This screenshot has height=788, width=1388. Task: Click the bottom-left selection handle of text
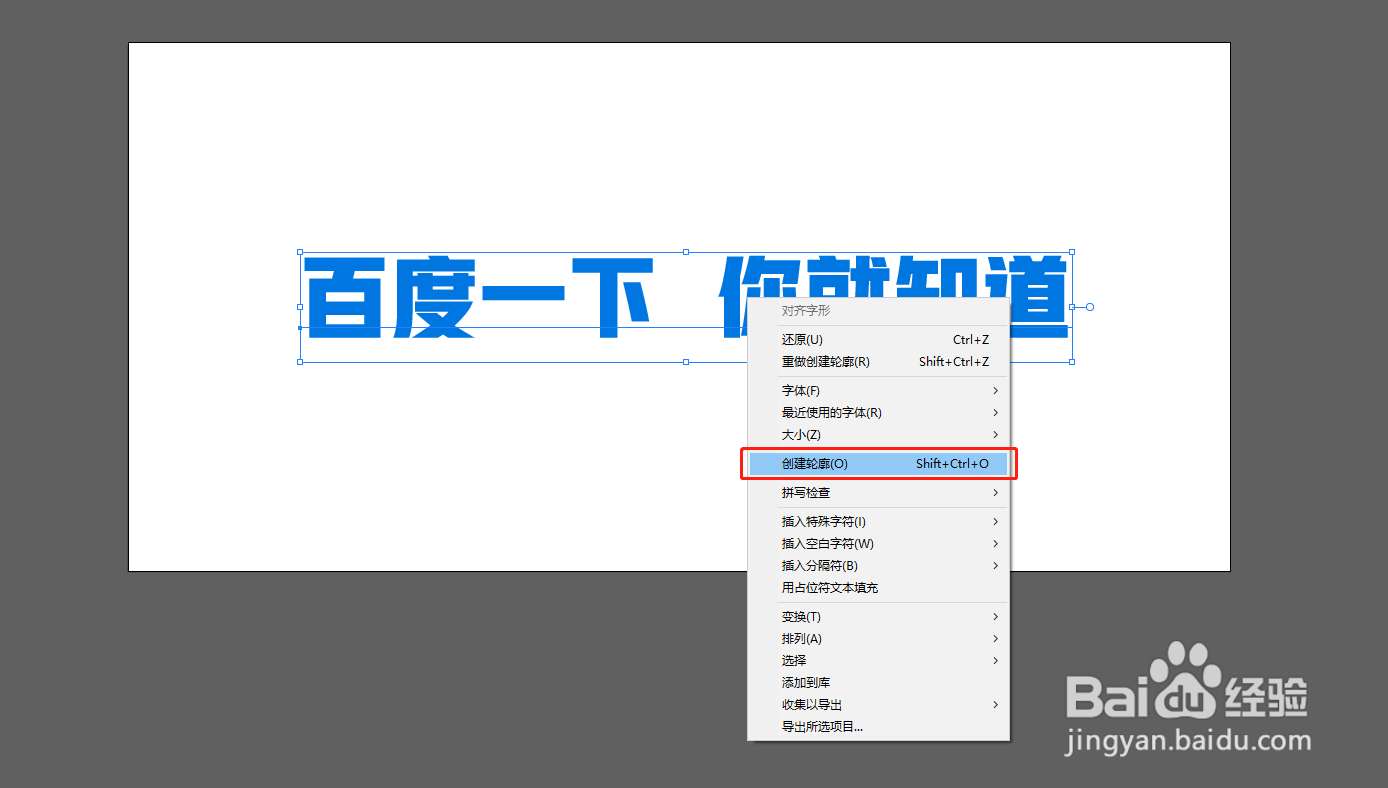(300, 362)
